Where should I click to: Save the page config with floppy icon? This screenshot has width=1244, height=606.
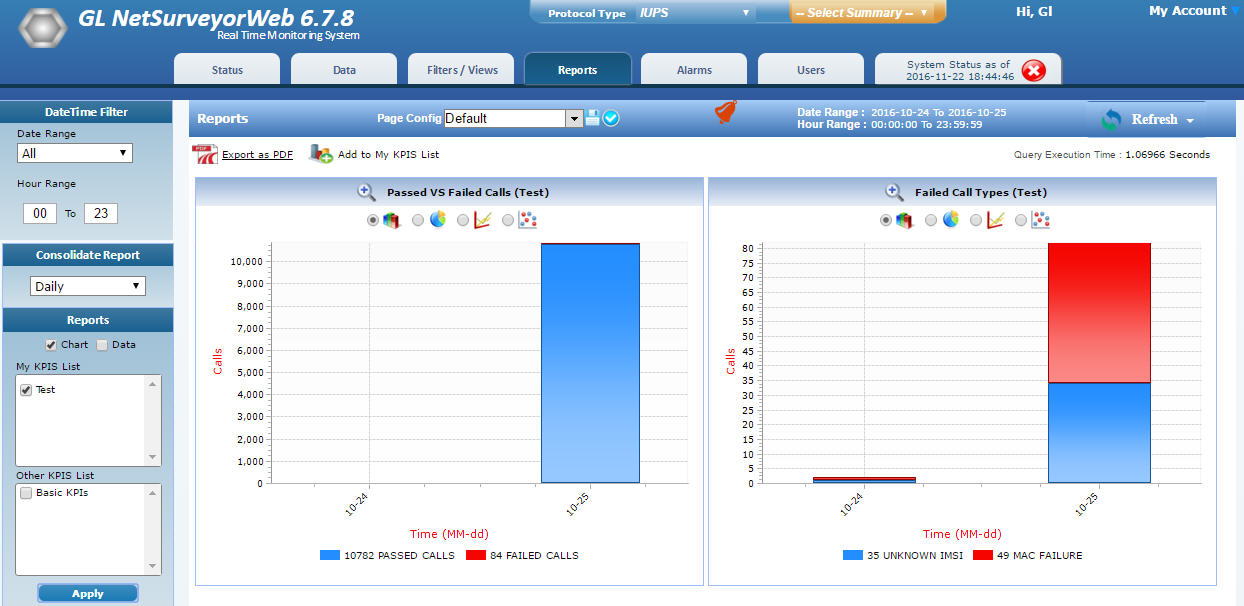tap(592, 118)
